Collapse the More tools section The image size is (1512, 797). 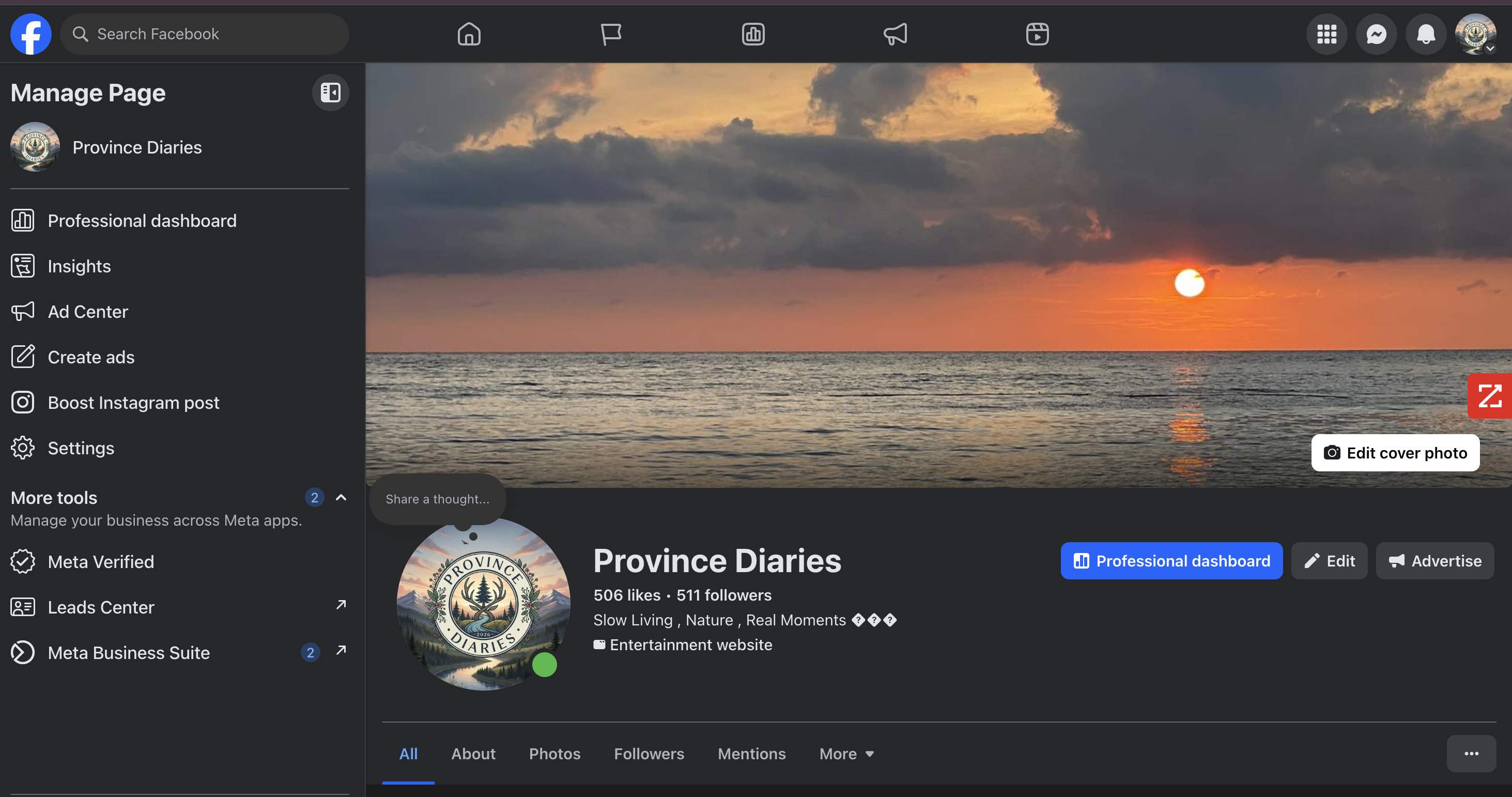[x=341, y=498]
